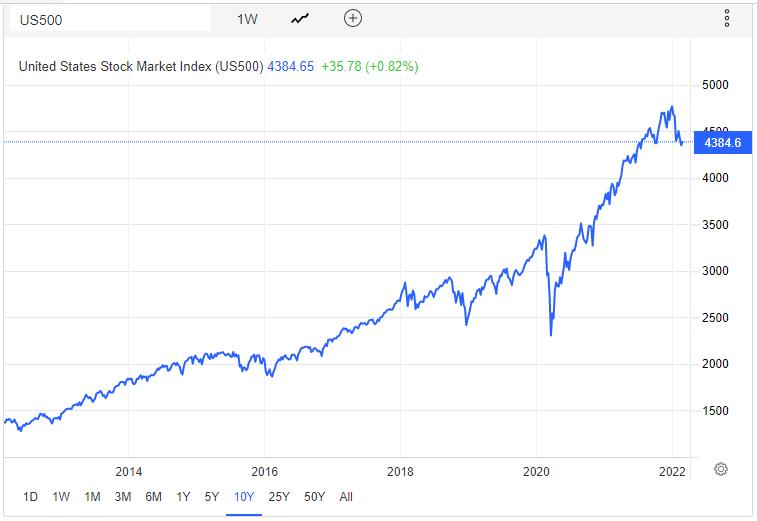
Task: Switch to 3M time range
Action: [123, 496]
